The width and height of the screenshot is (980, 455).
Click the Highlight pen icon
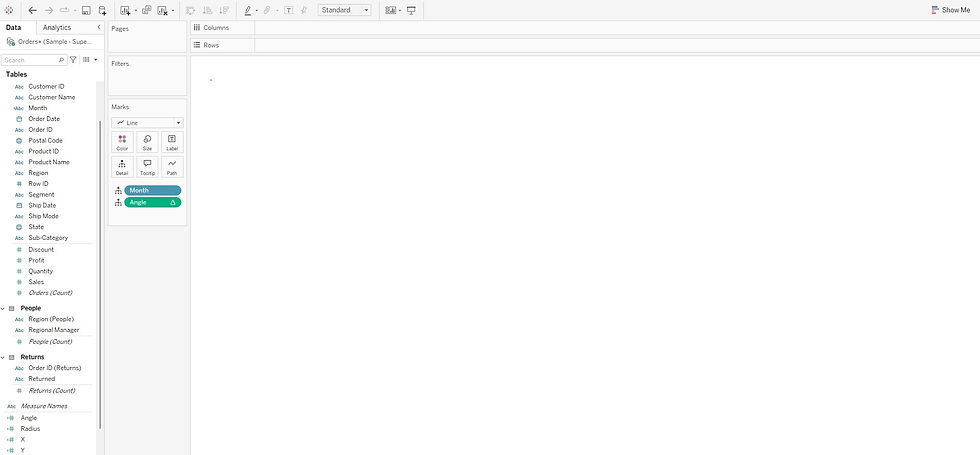click(248, 10)
